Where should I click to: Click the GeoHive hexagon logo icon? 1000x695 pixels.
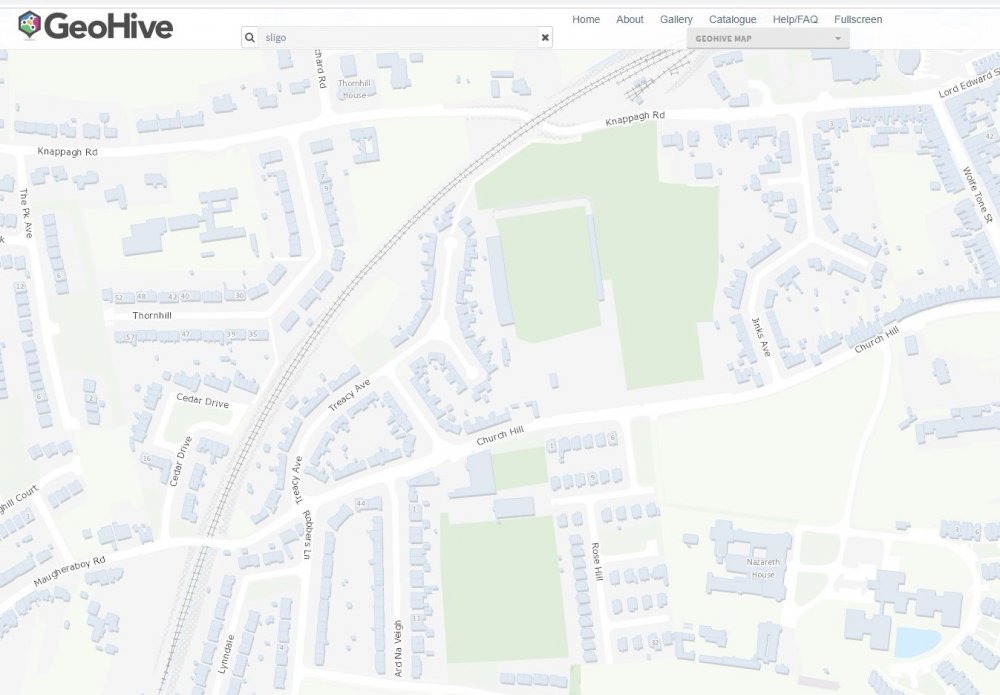coord(29,24)
